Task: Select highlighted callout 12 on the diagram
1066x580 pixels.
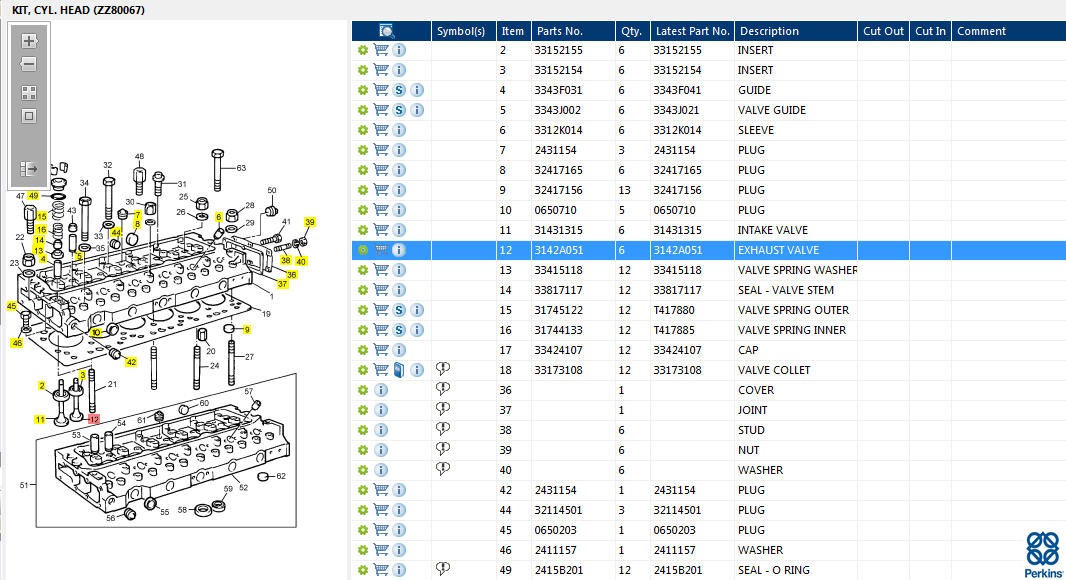Action: pos(94,420)
